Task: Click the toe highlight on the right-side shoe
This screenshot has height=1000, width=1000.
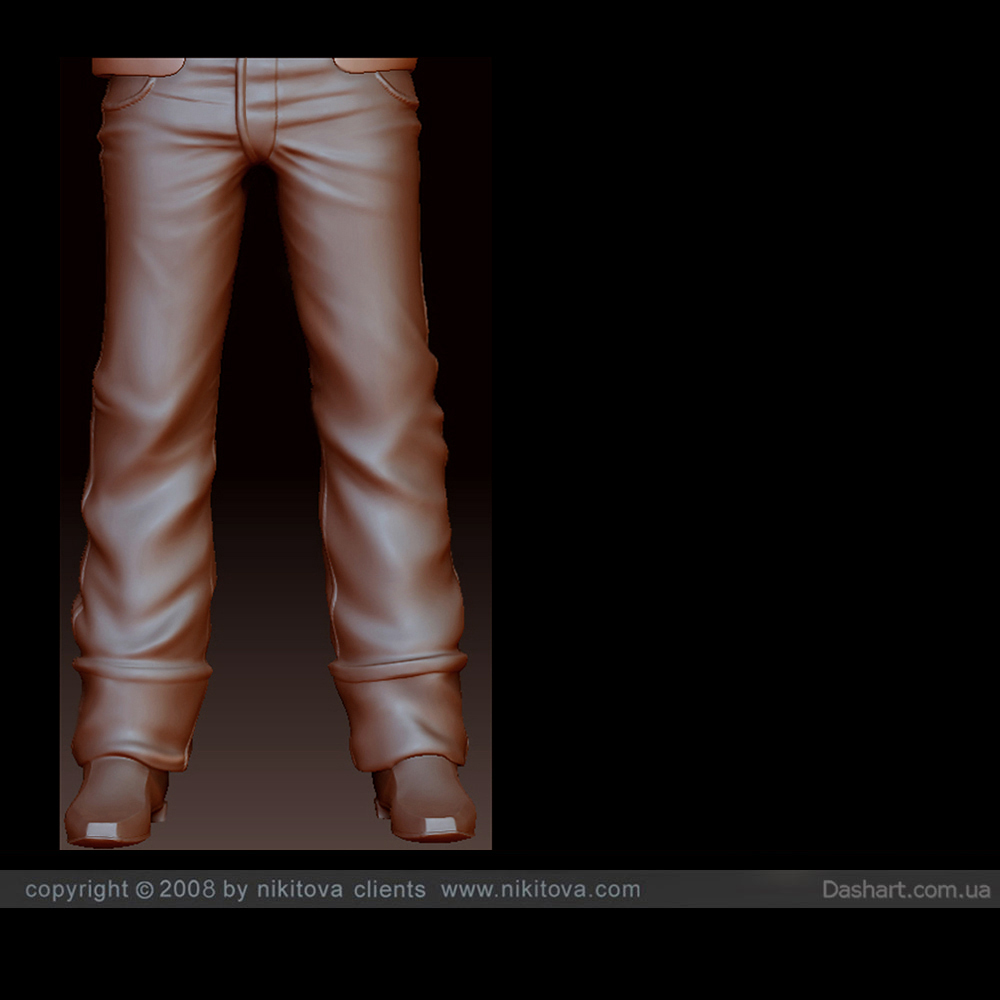Action: coord(440,826)
